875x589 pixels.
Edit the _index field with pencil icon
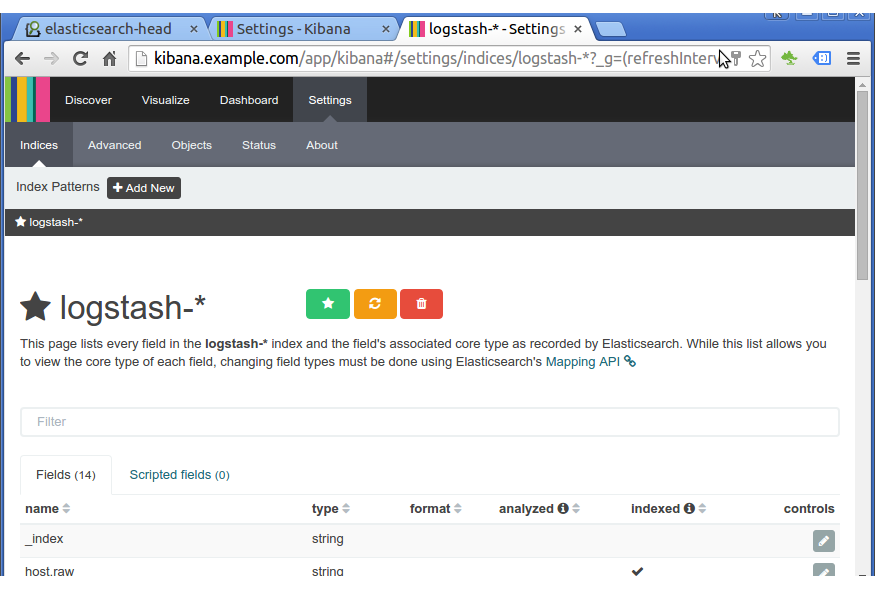[824, 540]
